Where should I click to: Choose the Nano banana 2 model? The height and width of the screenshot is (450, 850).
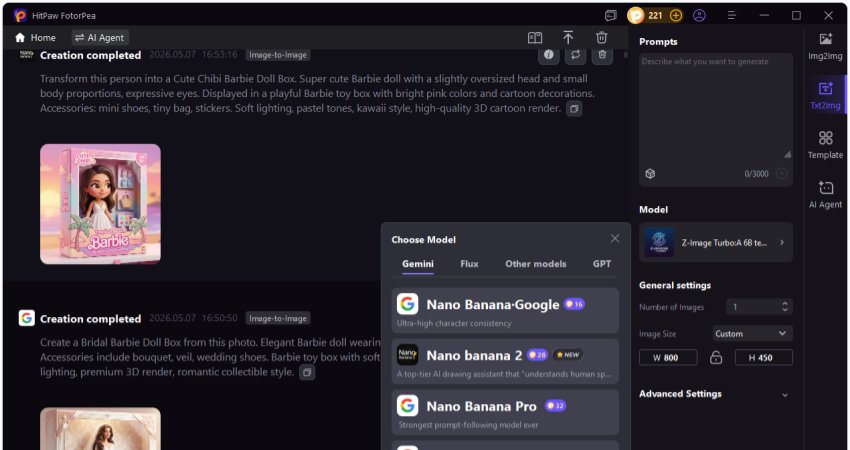[505, 361]
